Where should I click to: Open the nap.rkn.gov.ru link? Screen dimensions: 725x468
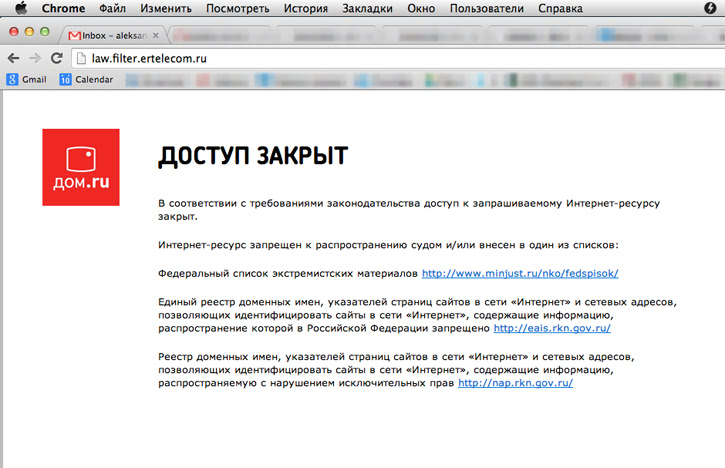(x=516, y=383)
